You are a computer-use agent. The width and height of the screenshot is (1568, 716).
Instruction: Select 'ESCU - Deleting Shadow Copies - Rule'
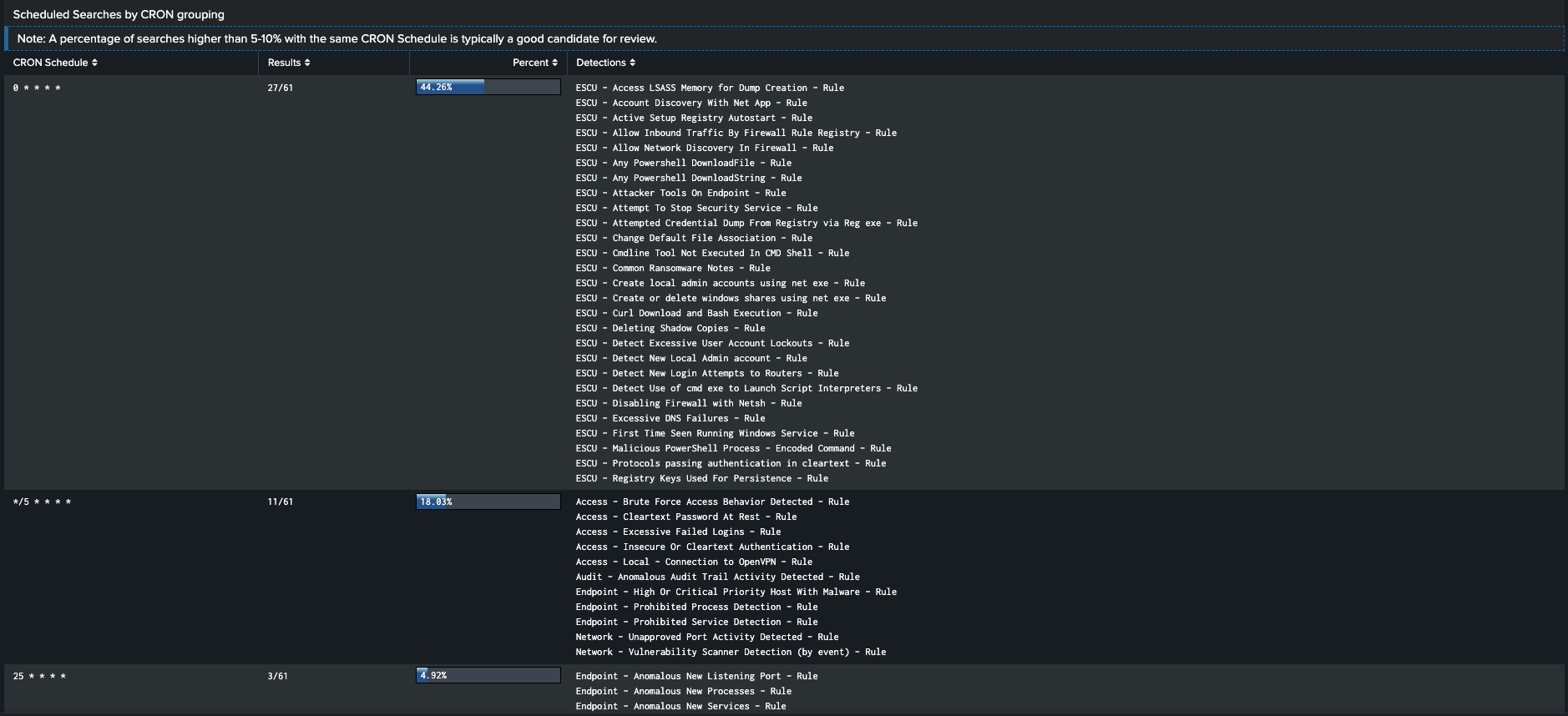point(670,328)
